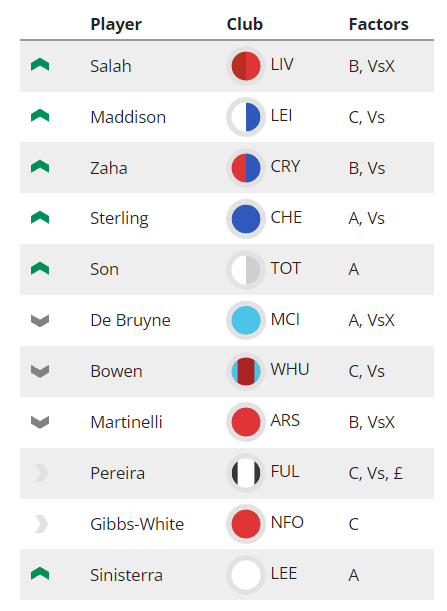The height and width of the screenshot is (611, 447).
Task: Click the Liverpool club badge icon
Action: (x=246, y=66)
